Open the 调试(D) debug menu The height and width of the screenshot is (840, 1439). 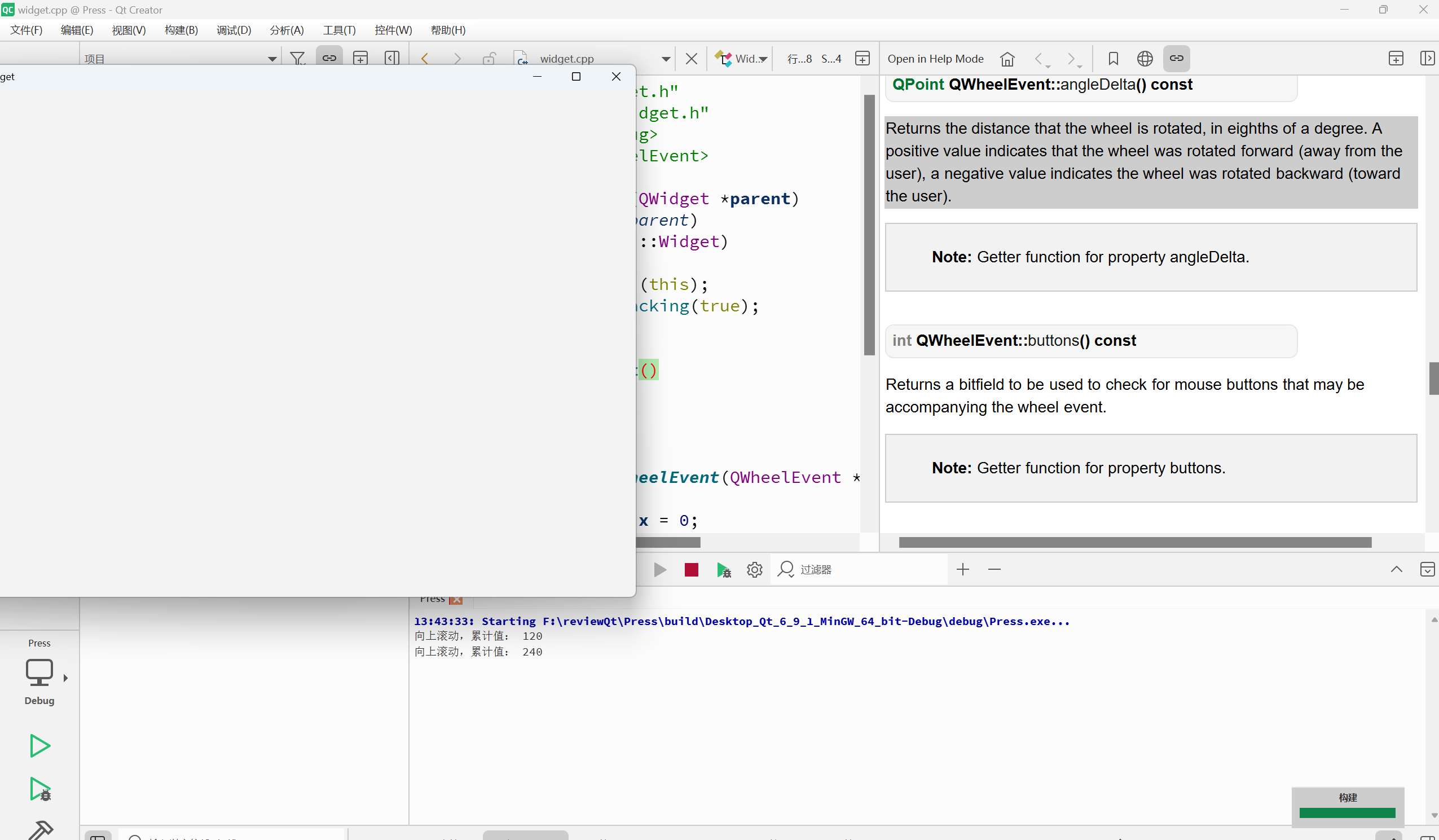234,30
